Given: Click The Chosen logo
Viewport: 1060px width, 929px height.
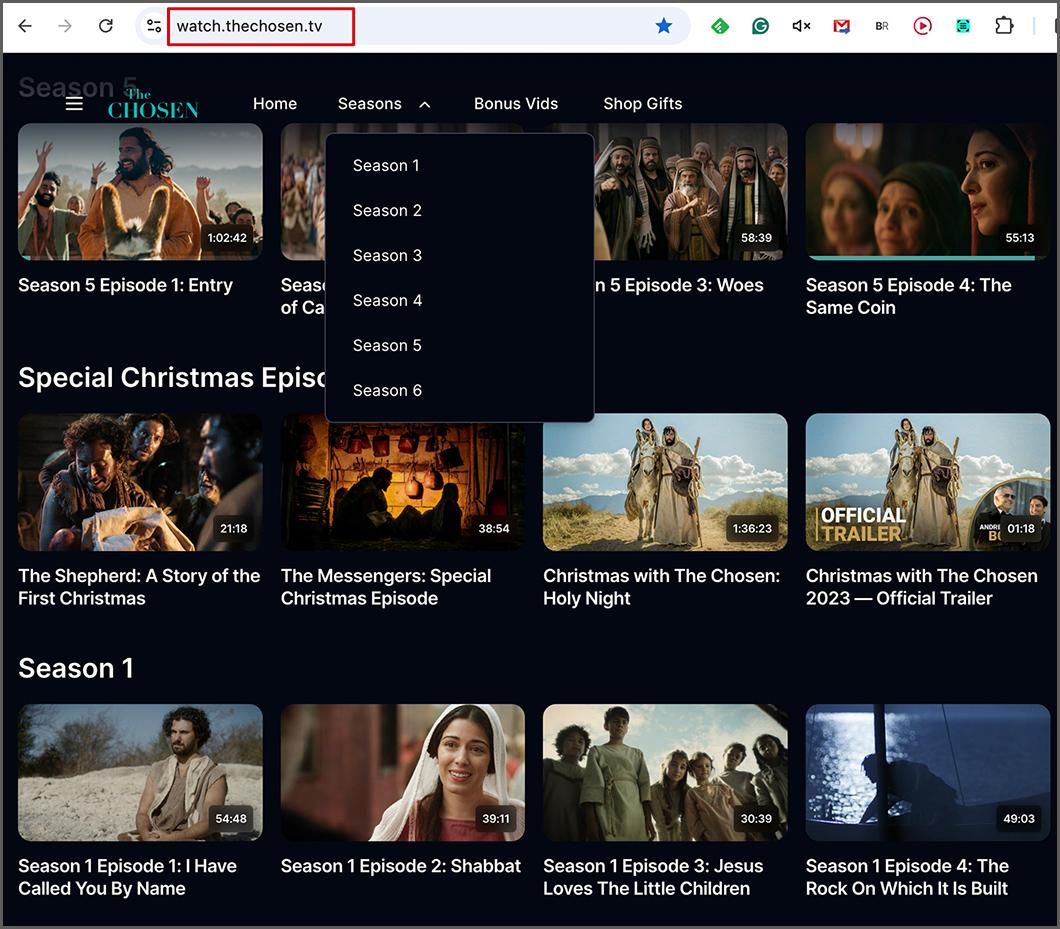Looking at the screenshot, I should (153, 104).
